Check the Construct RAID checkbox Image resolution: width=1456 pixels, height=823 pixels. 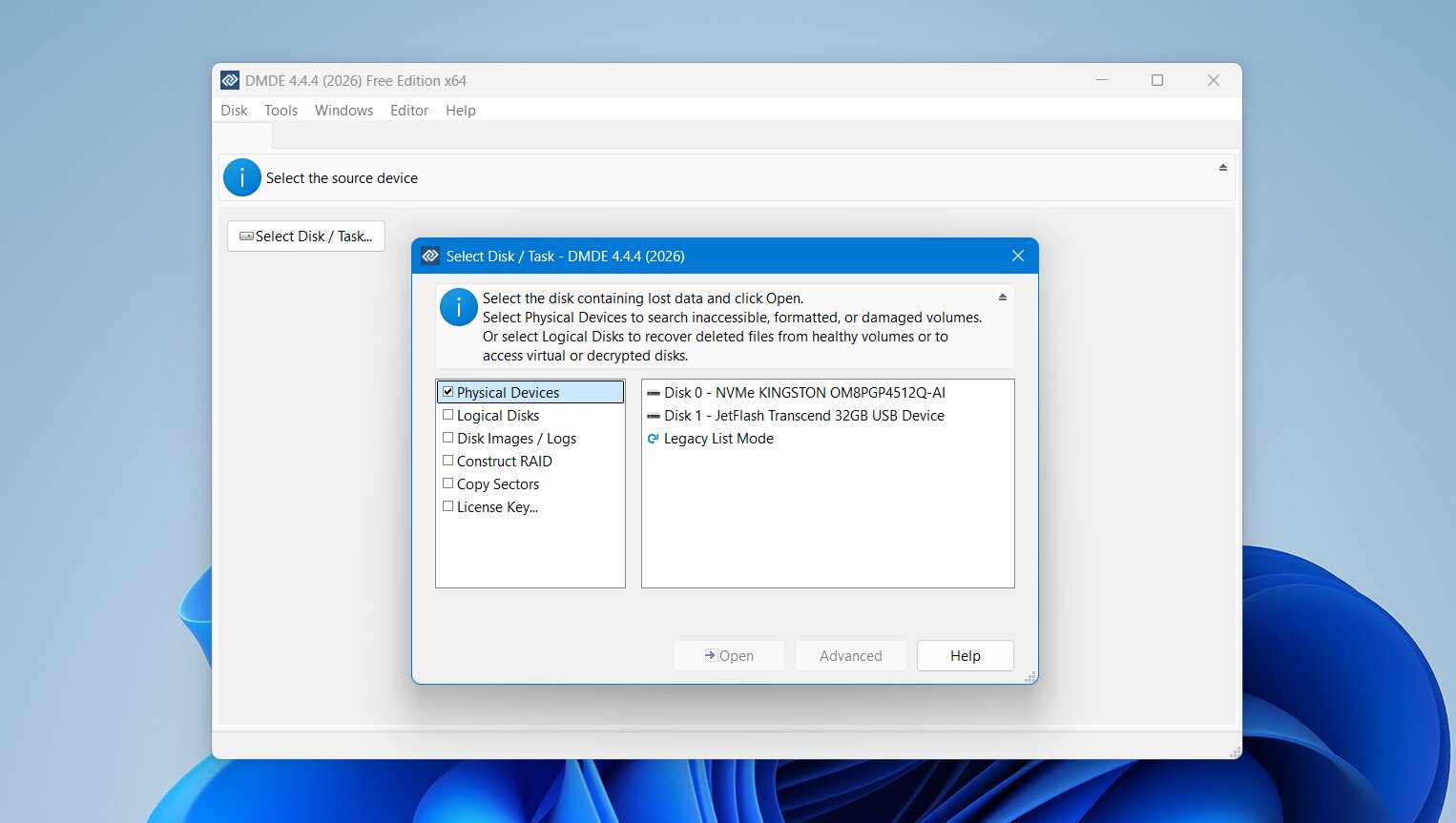coord(447,461)
